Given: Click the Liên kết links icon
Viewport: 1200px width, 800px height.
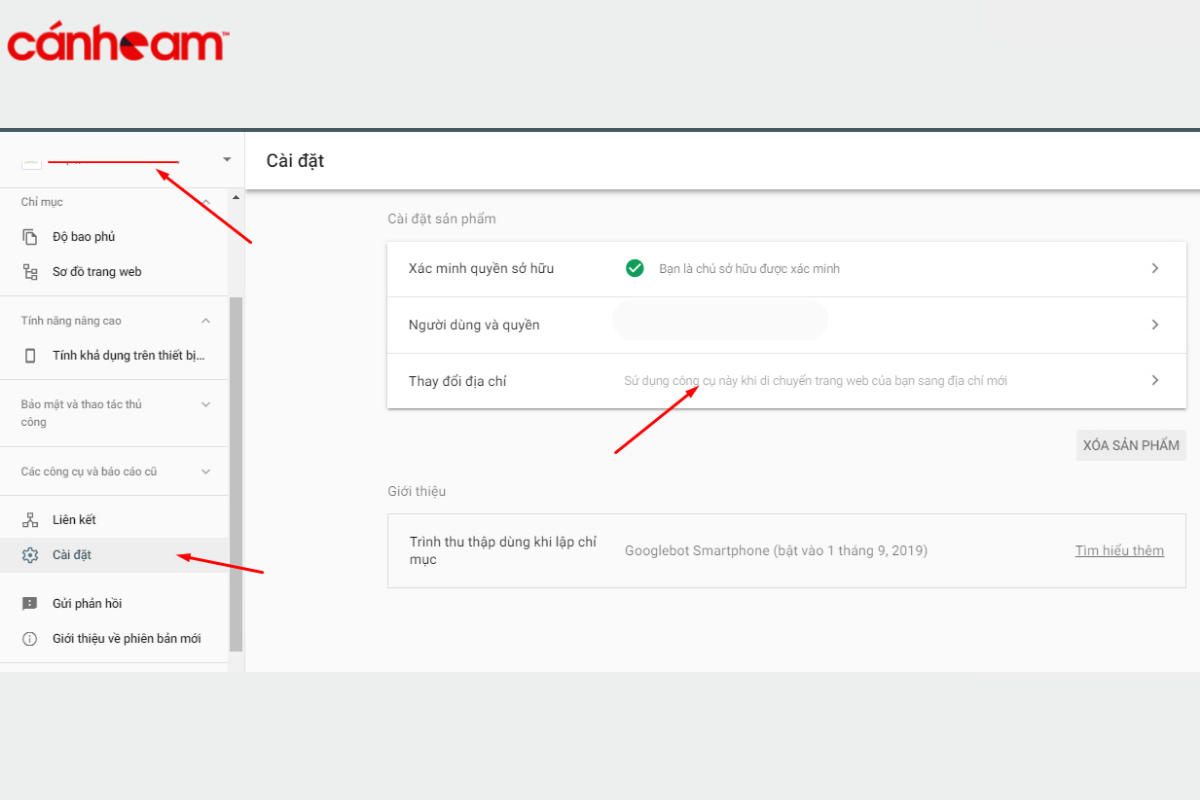Looking at the screenshot, I should [x=30, y=520].
